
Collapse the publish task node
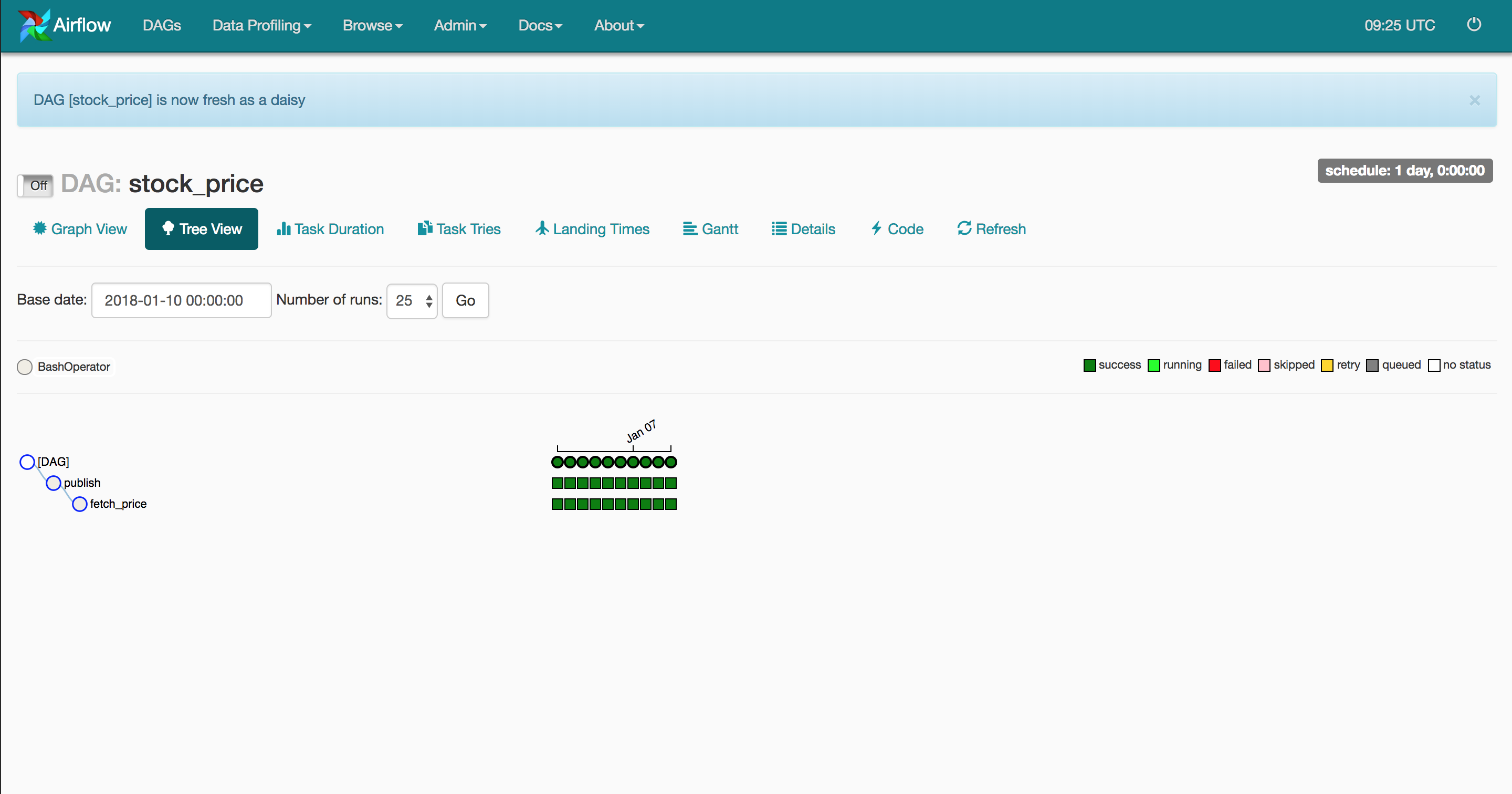click(54, 483)
